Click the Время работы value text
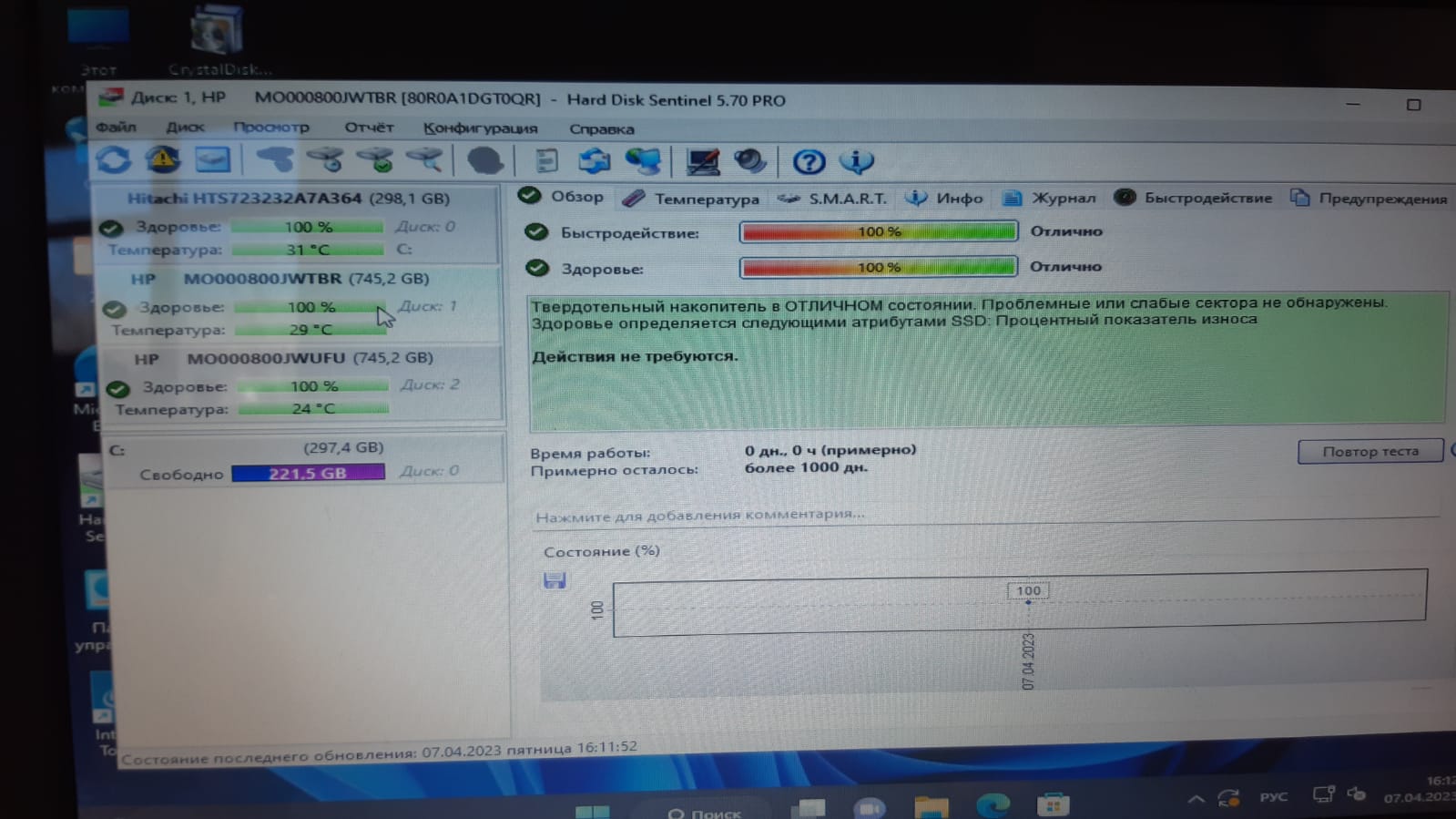Screen dimensions: 1456x819 830,450
